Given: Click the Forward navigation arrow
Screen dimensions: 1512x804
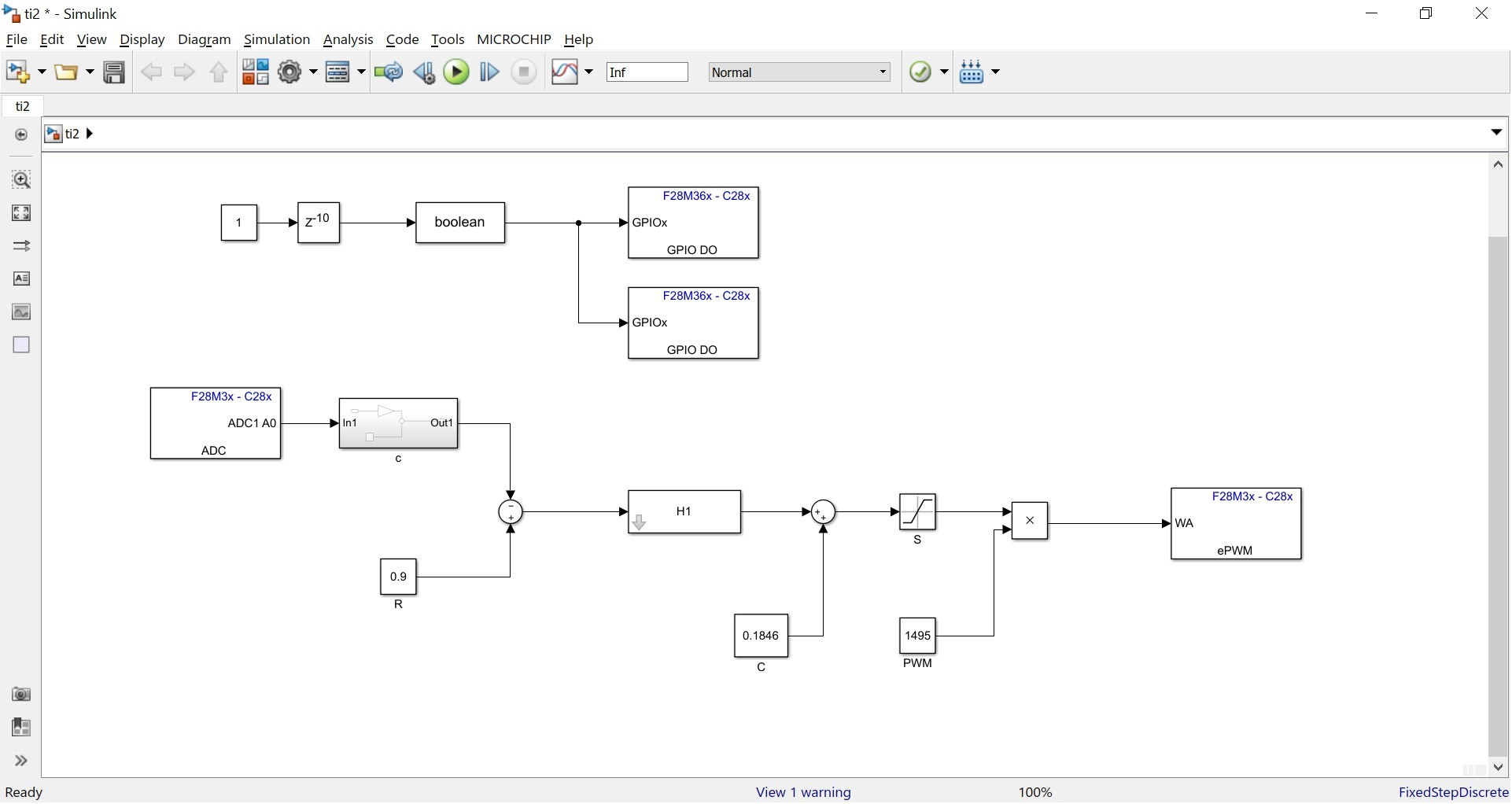Looking at the screenshot, I should click(185, 72).
